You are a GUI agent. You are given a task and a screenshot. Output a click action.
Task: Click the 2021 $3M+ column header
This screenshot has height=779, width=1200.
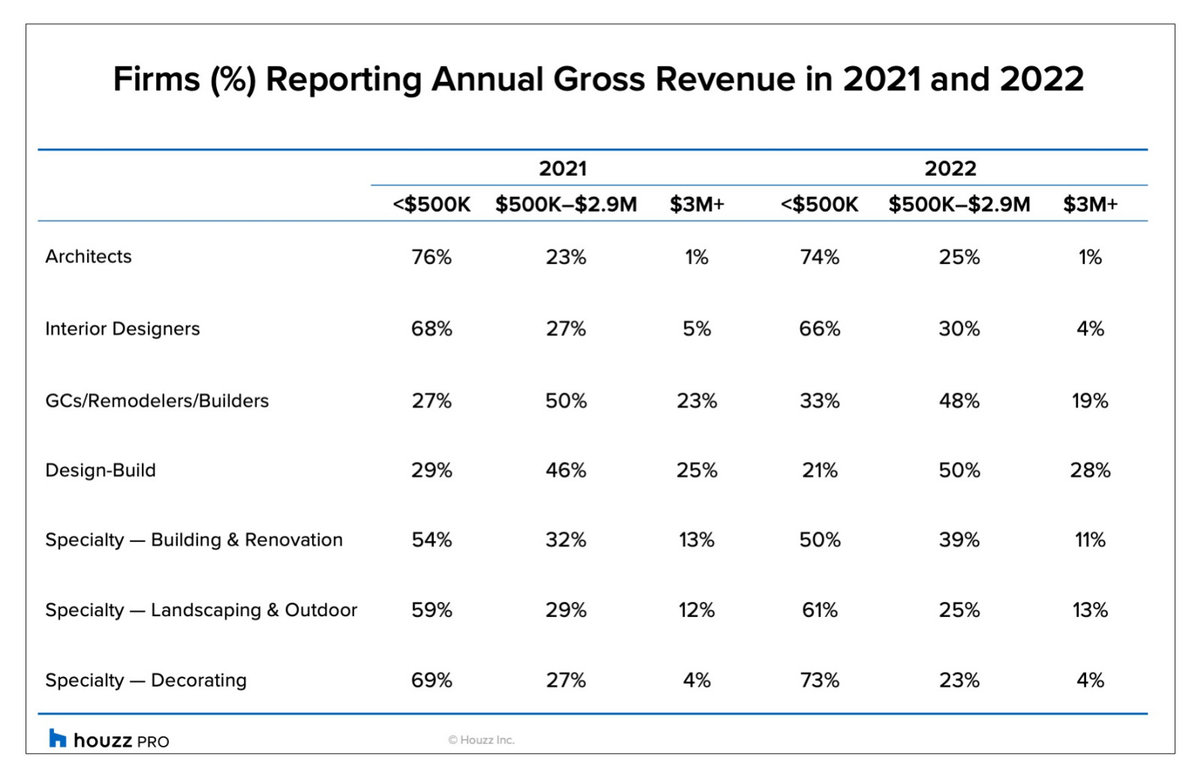tap(697, 204)
